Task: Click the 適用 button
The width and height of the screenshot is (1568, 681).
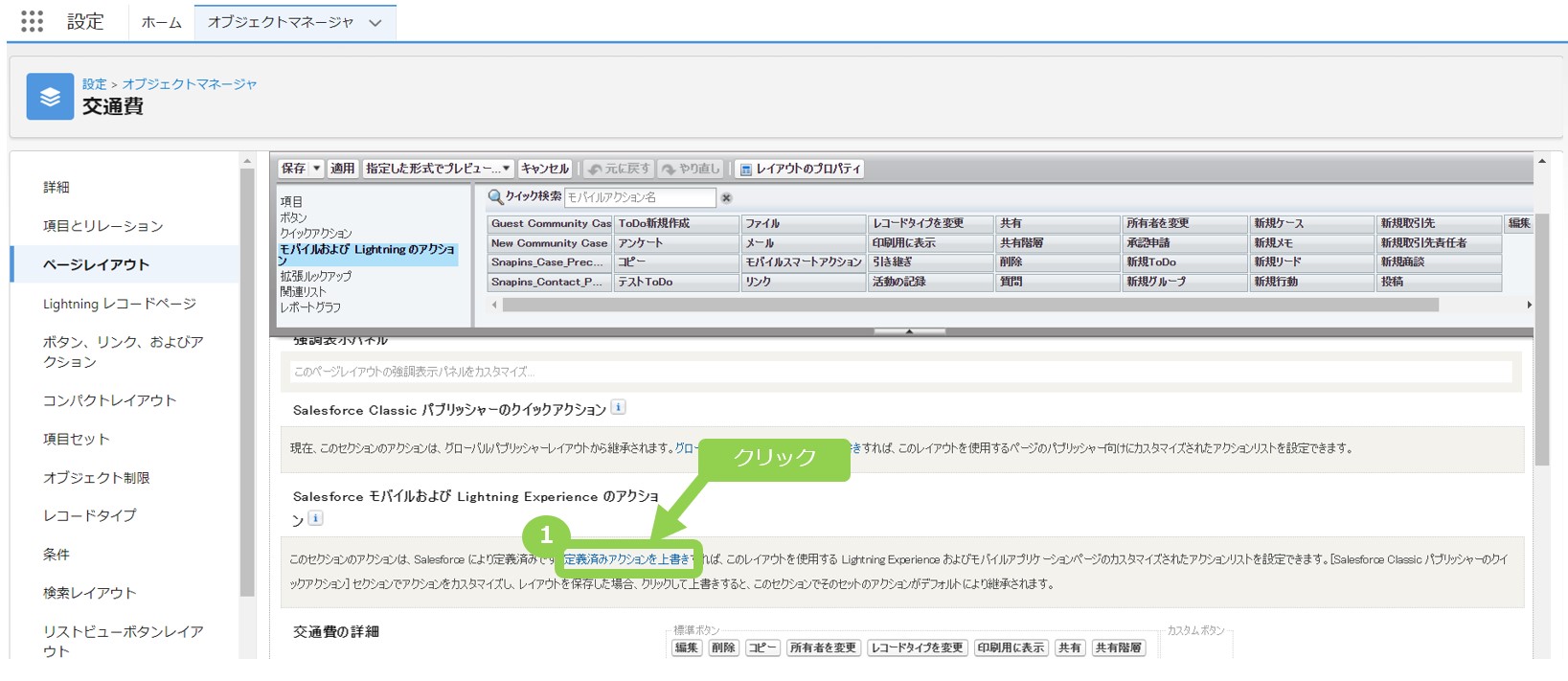Action: tap(342, 169)
